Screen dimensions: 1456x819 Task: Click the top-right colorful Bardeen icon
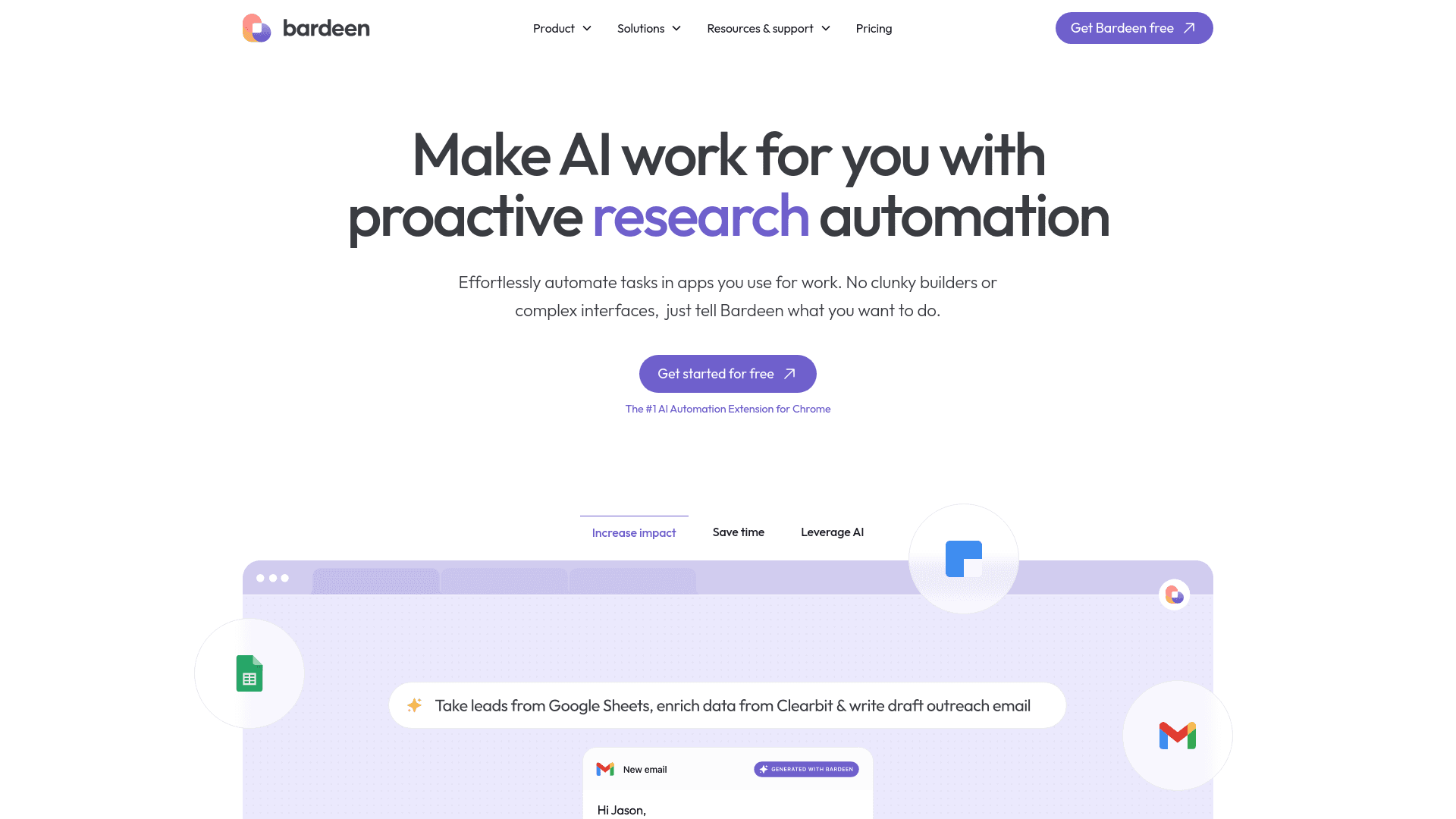pos(1174,595)
